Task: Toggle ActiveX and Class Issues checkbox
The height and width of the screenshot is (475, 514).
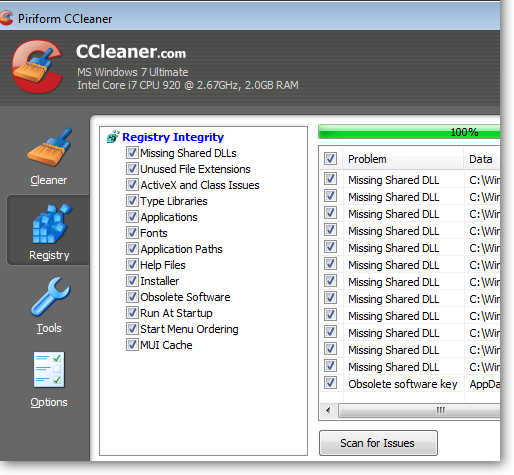Action: tap(132, 185)
